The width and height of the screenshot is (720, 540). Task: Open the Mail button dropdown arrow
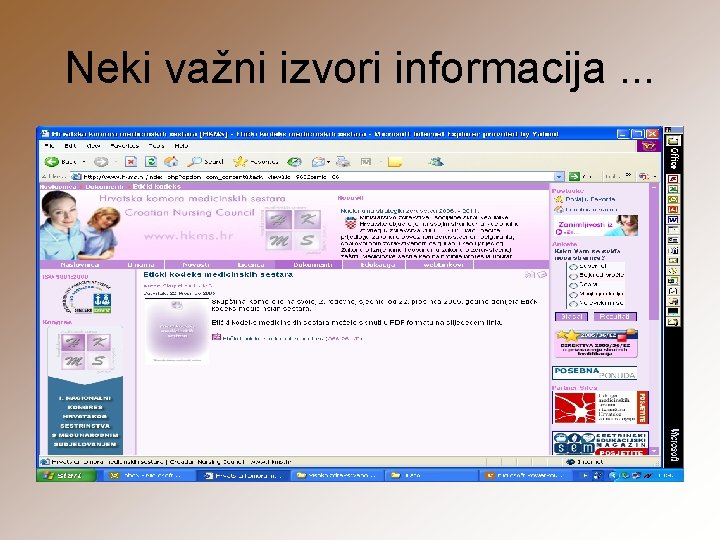(328, 162)
